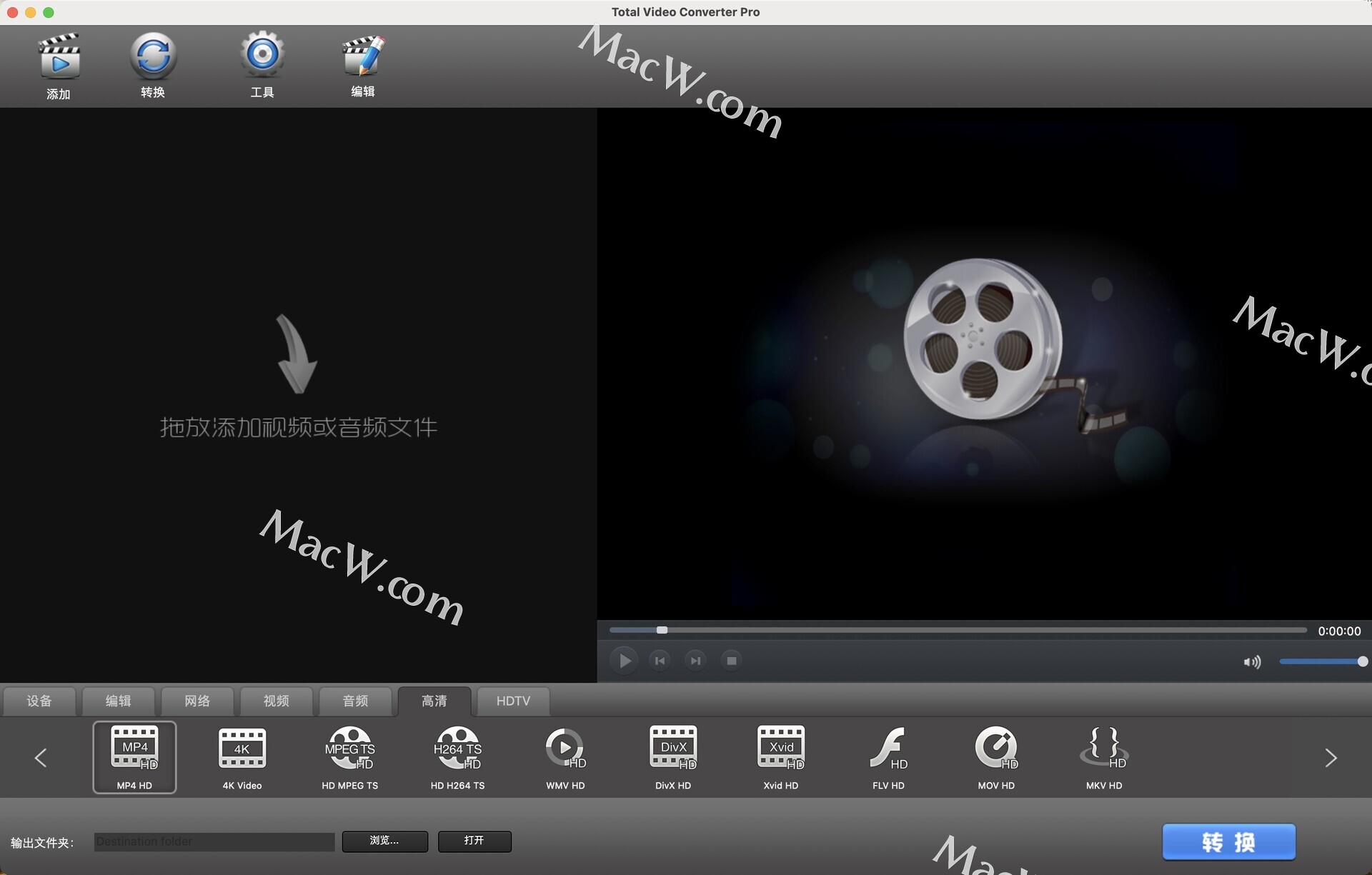Click the file drop area with 拖放添加视频或音频文件
This screenshot has width=1372, height=875.
(x=298, y=395)
